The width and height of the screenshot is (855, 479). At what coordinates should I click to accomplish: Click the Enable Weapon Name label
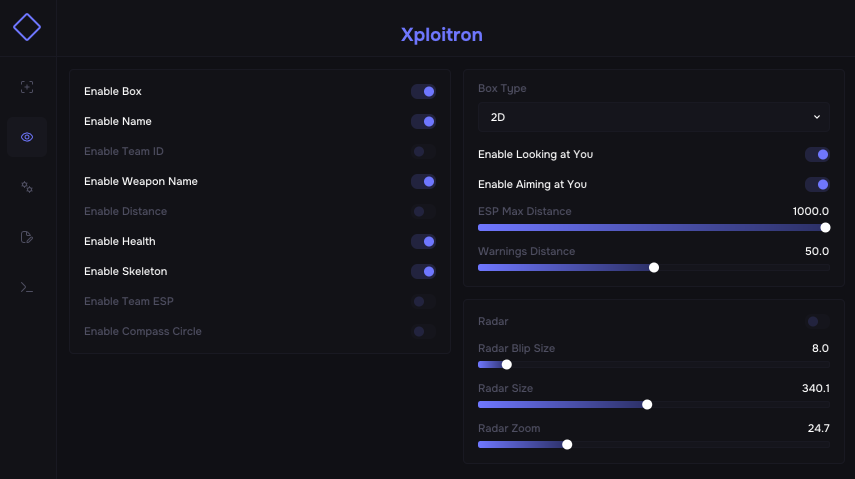pos(141,181)
